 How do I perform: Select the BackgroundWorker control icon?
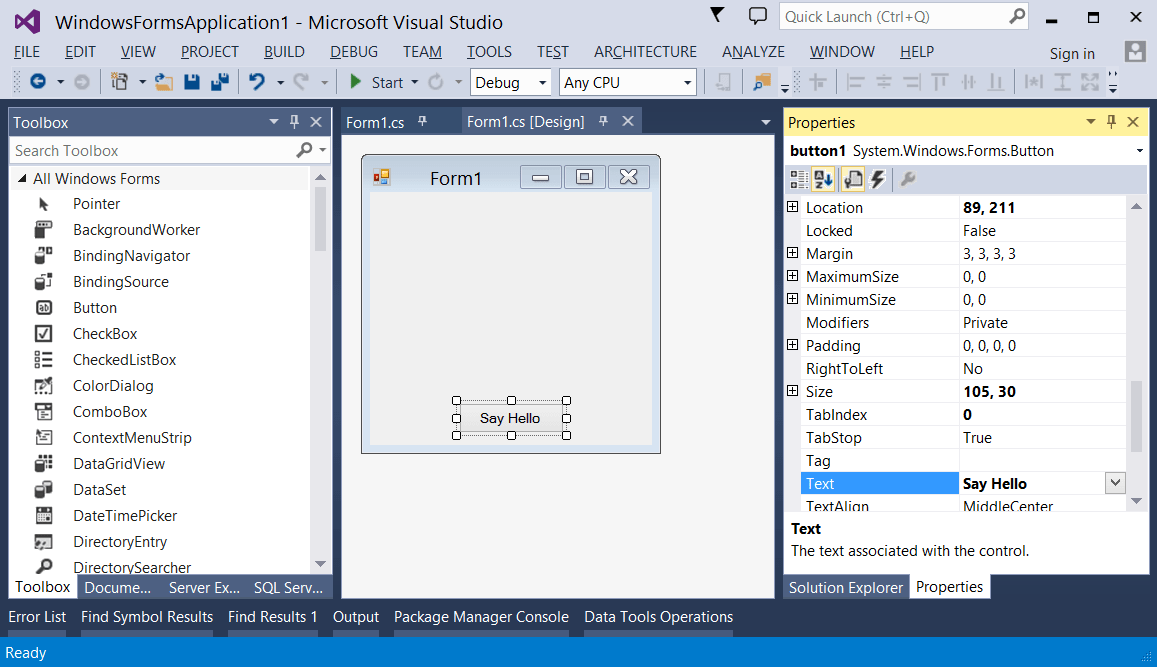tap(44, 230)
